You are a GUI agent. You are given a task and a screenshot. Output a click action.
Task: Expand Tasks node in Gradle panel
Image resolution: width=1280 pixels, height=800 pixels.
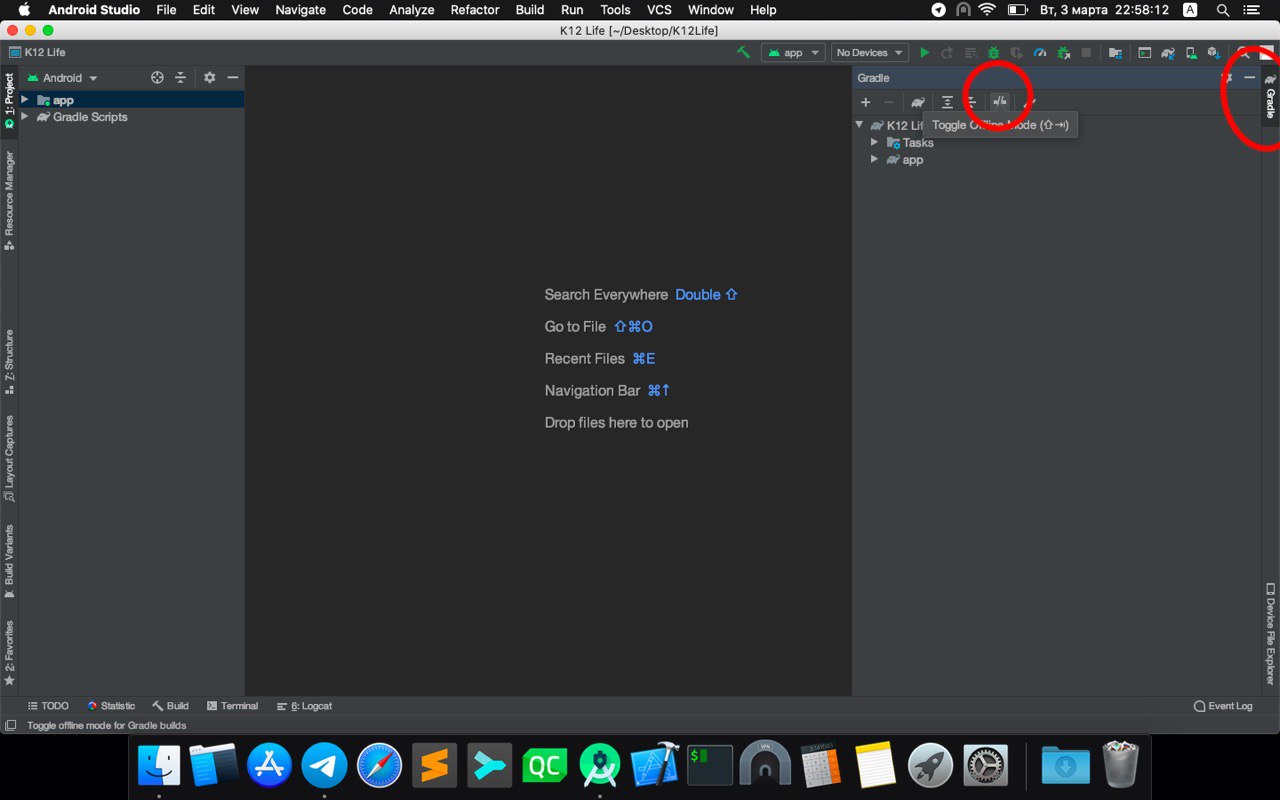(875, 142)
